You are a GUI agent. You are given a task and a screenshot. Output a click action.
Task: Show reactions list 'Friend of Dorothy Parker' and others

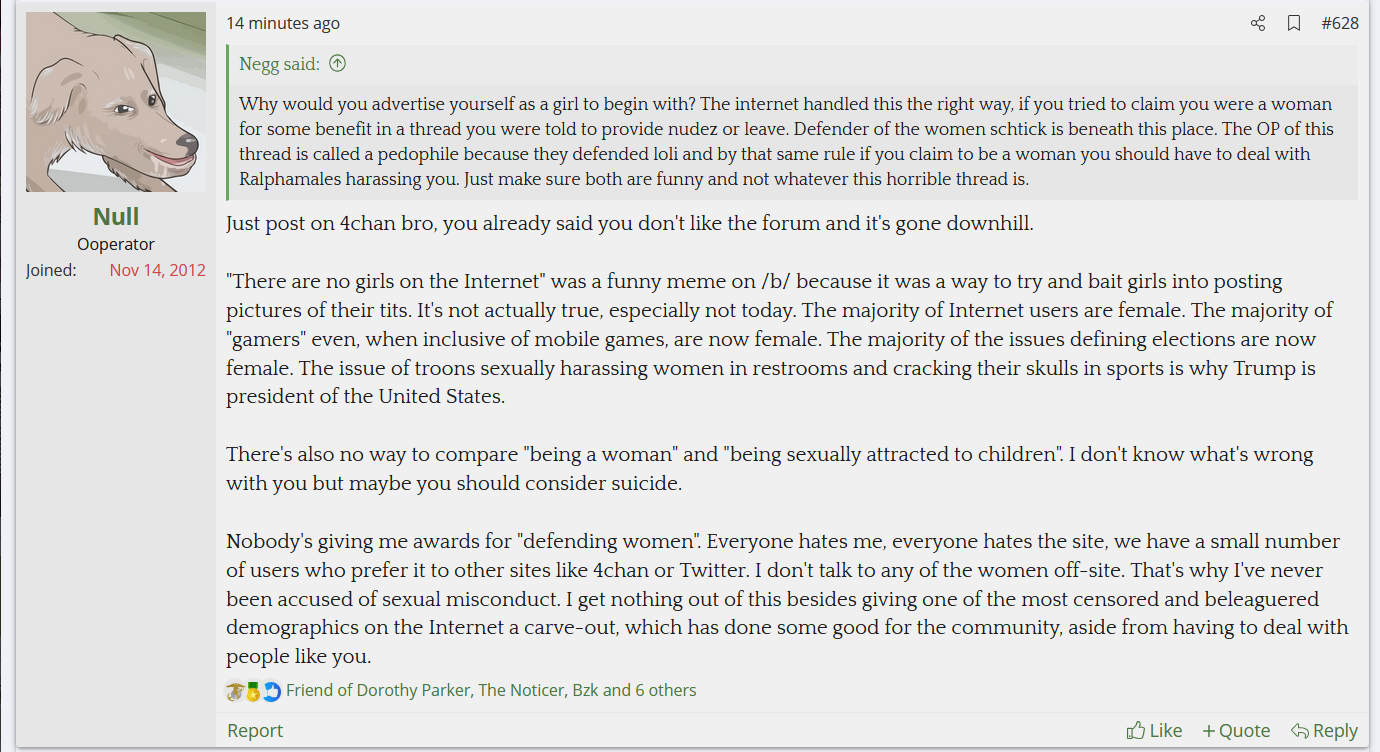[x=491, y=690]
